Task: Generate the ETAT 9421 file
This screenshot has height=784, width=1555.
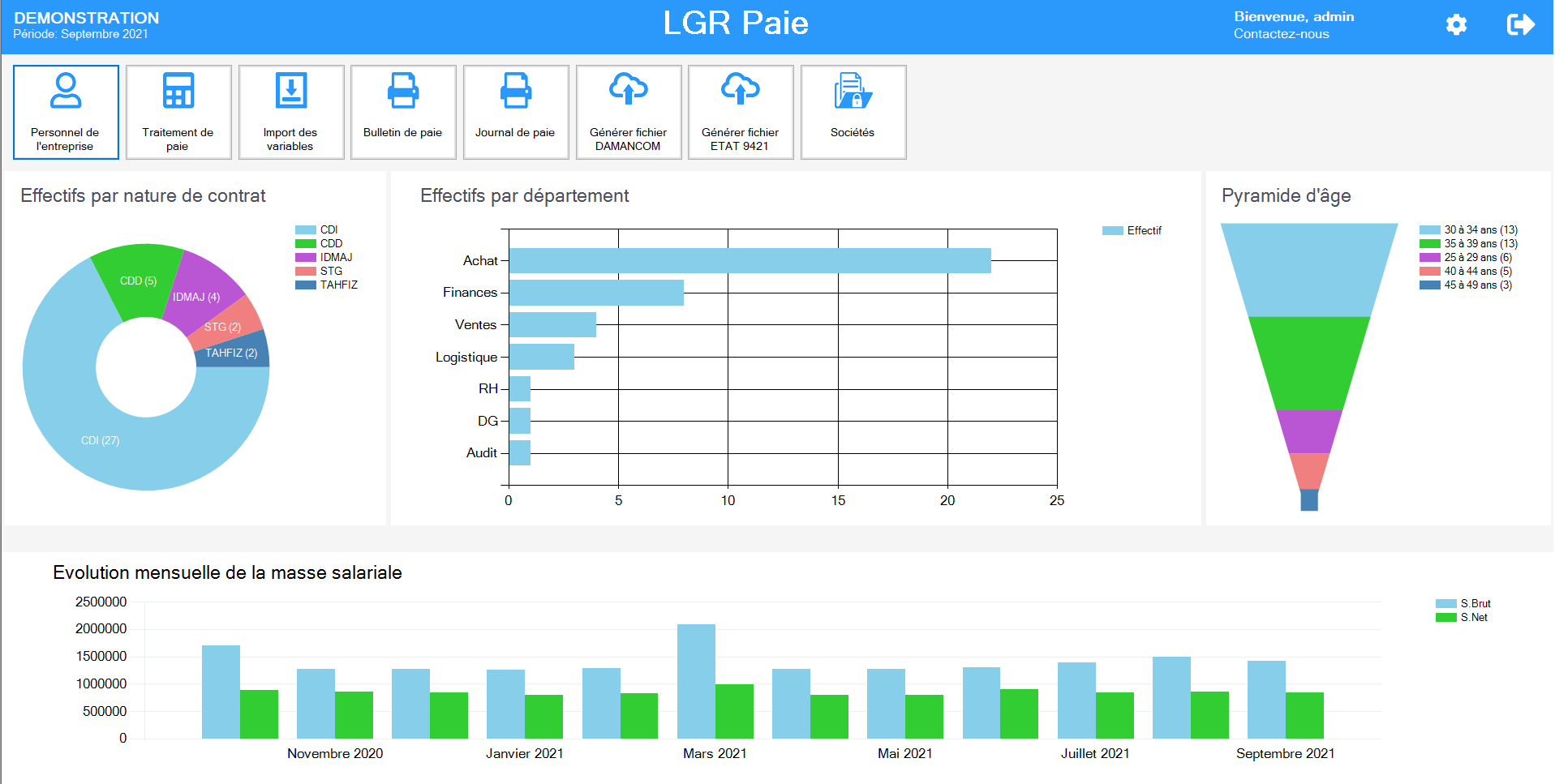Action: pos(740,112)
